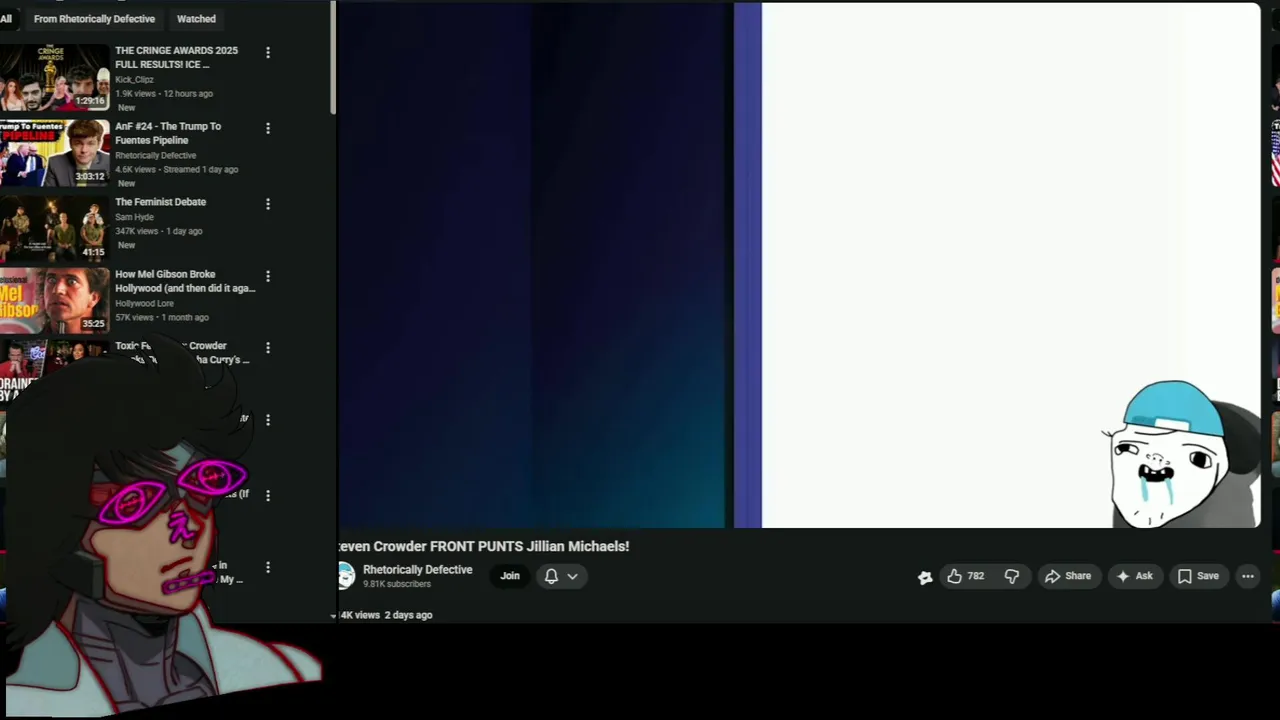Click Cringe Awards thumbnail 1:29:16
This screenshot has width=1280, height=720.
pyautogui.click(x=54, y=78)
